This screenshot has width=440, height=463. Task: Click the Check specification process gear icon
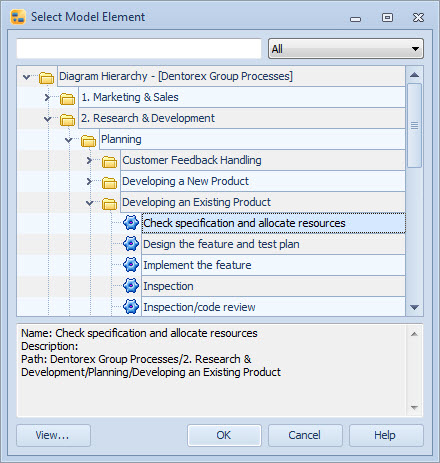point(131,223)
